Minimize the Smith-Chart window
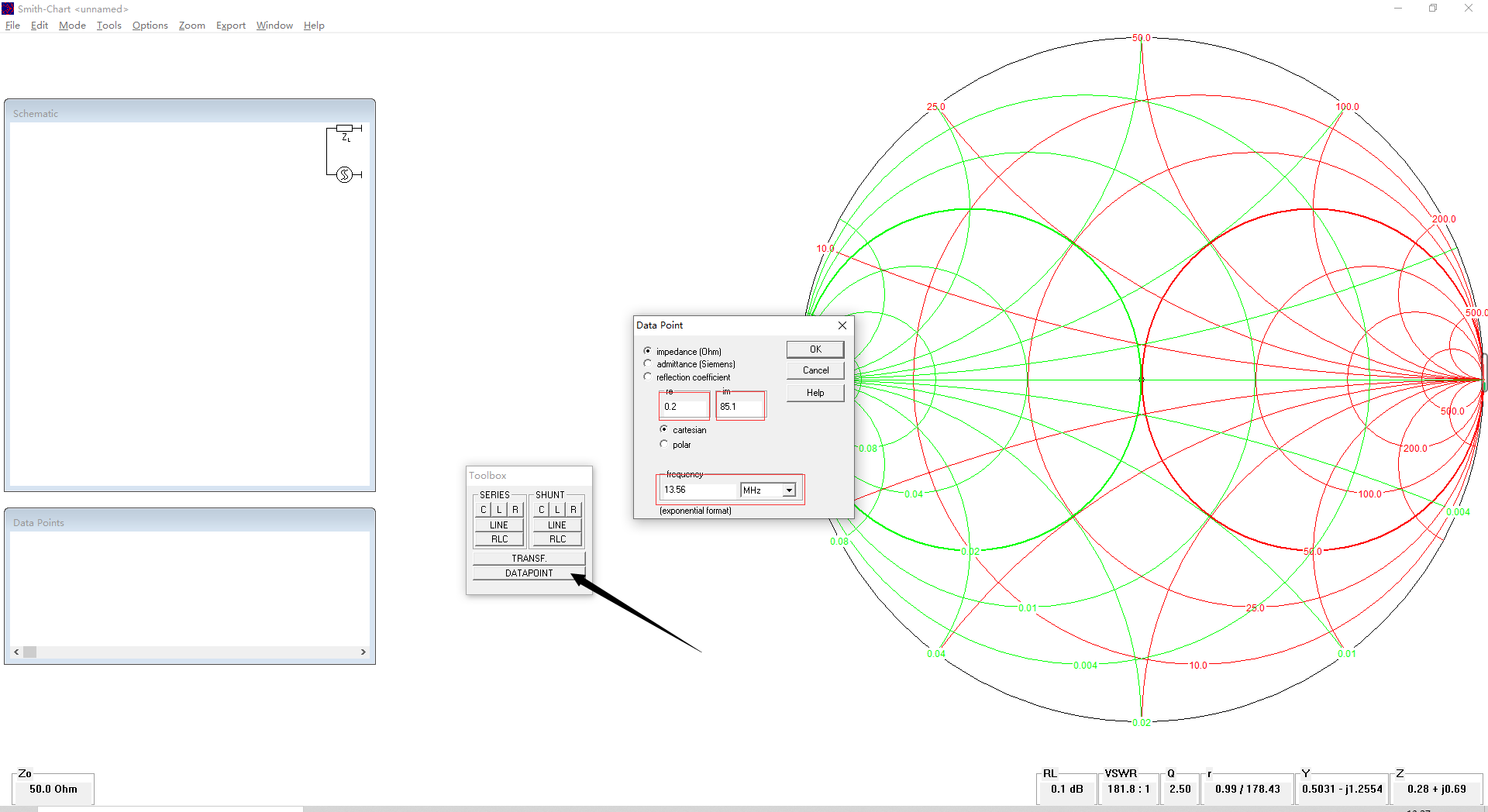1488x812 pixels. coord(1398,9)
